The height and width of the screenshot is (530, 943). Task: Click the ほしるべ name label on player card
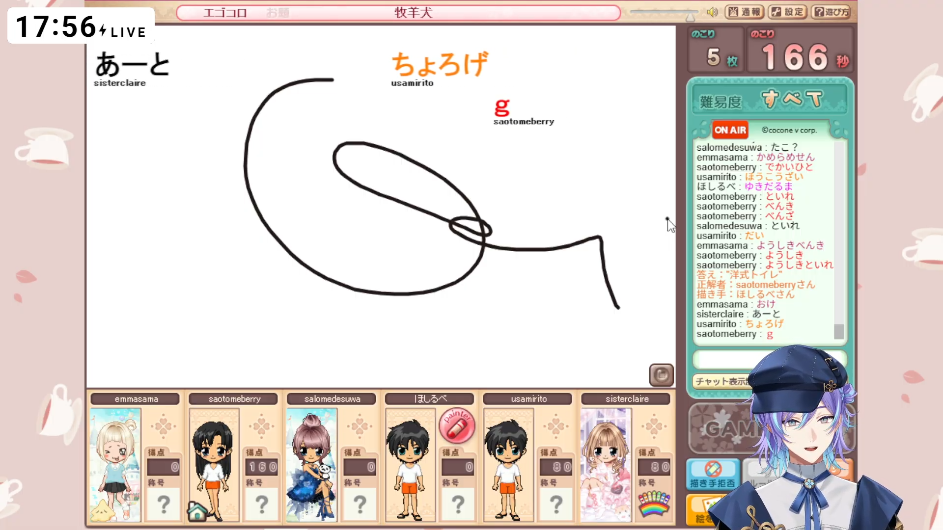coord(430,399)
